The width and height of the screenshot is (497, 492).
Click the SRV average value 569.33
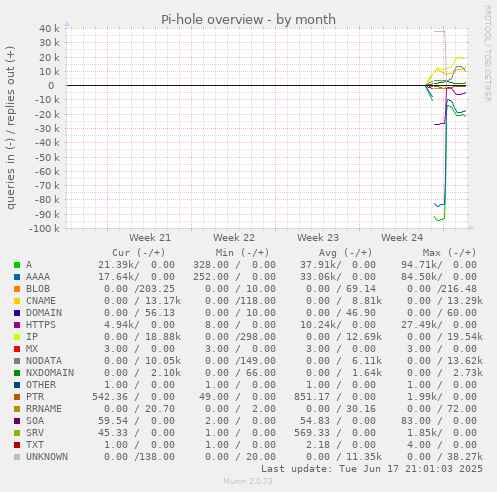click(x=312, y=433)
